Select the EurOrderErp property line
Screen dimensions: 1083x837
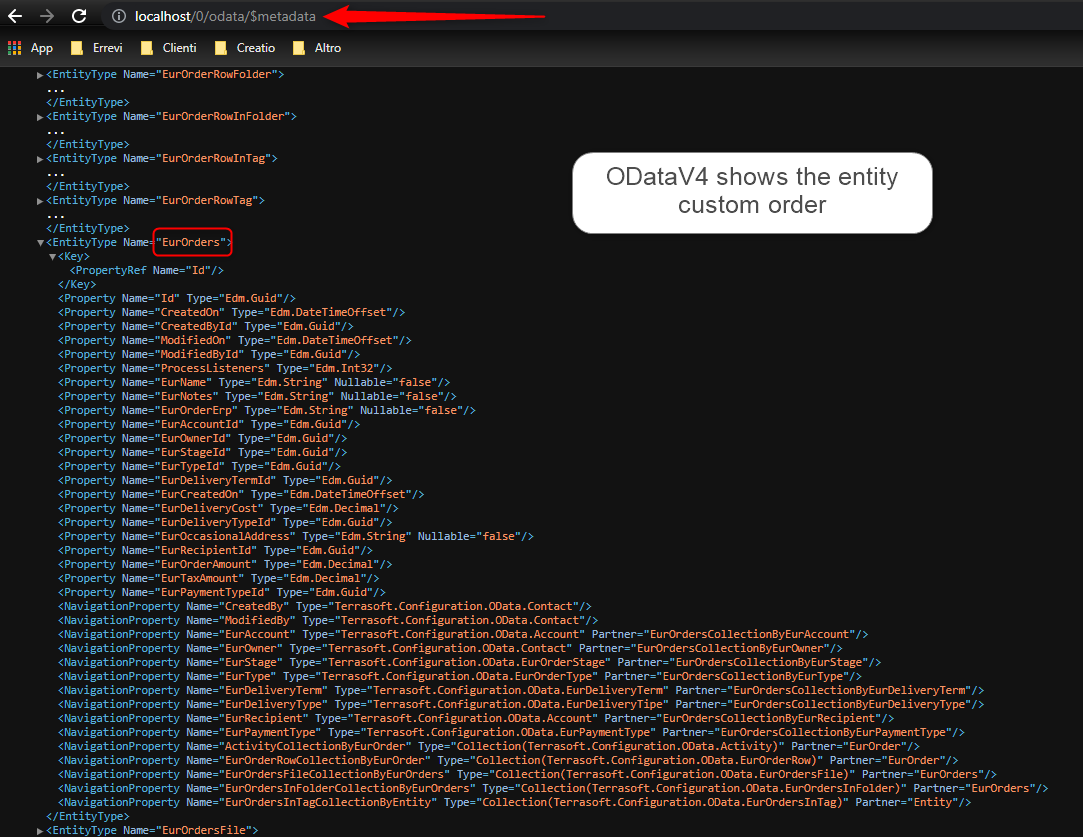(x=267, y=410)
